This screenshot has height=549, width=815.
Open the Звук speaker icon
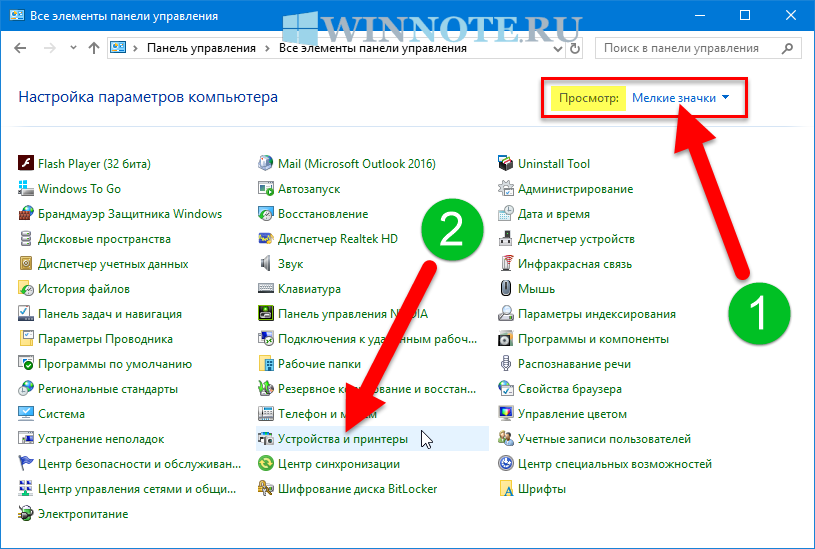pyautogui.click(x=266, y=264)
